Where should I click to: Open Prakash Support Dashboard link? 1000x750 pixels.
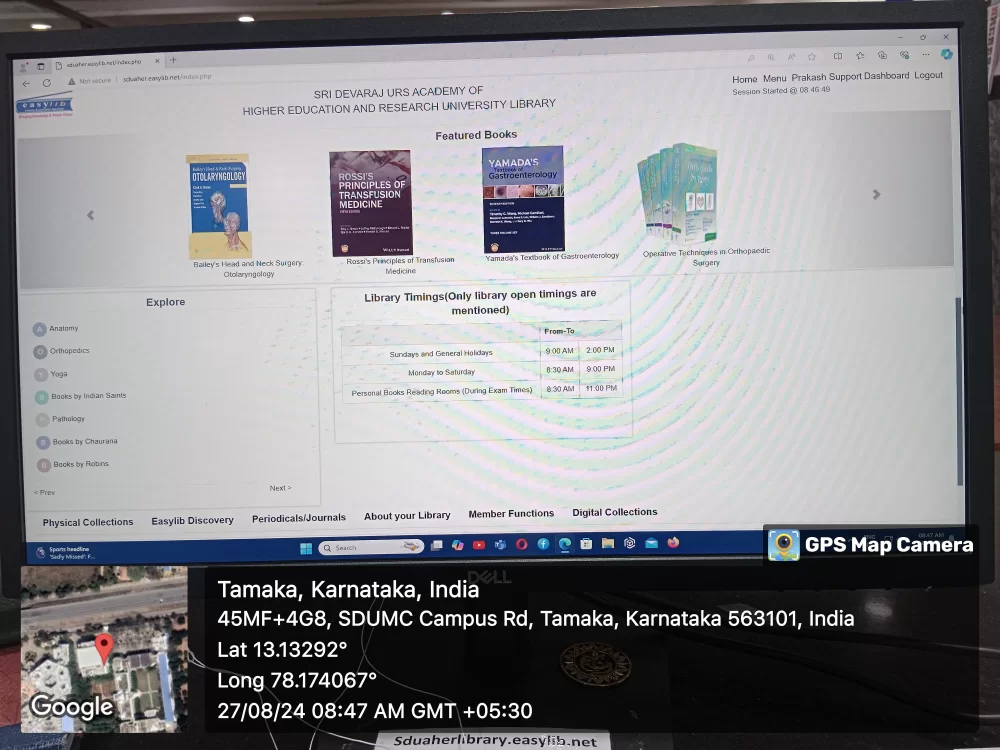click(x=850, y=77)
